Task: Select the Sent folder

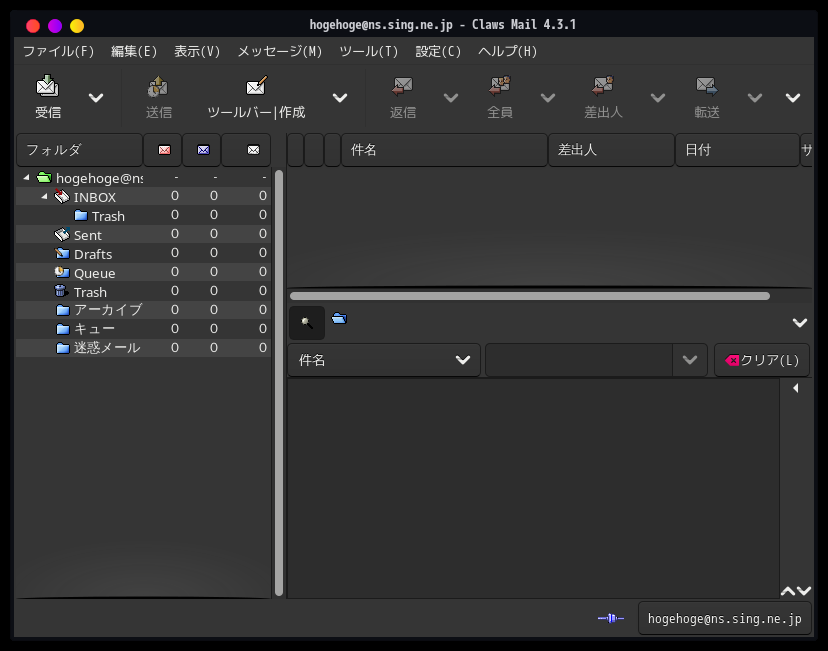Action: [143, 234]
